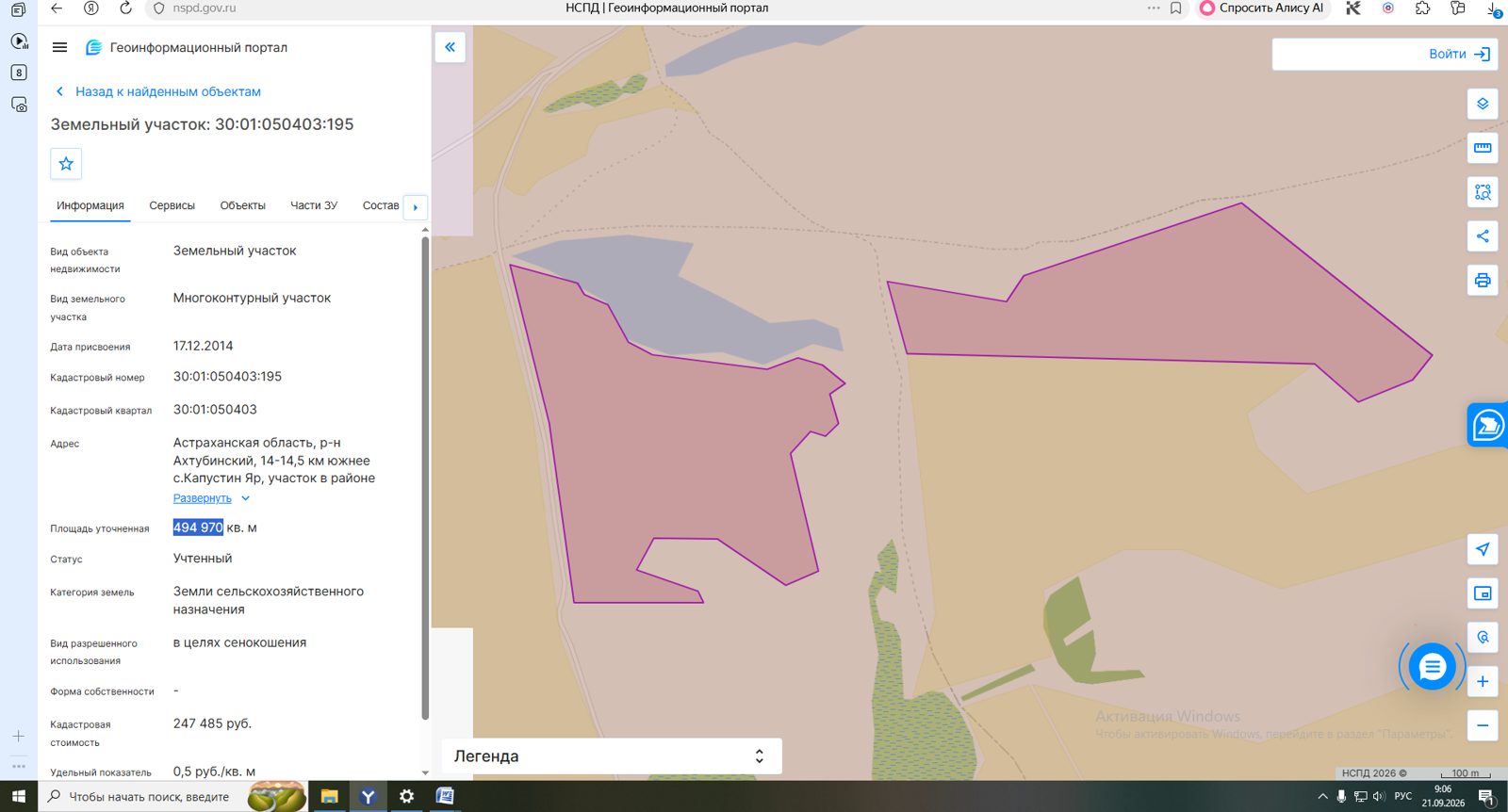Click the Войти login button

1459,54
